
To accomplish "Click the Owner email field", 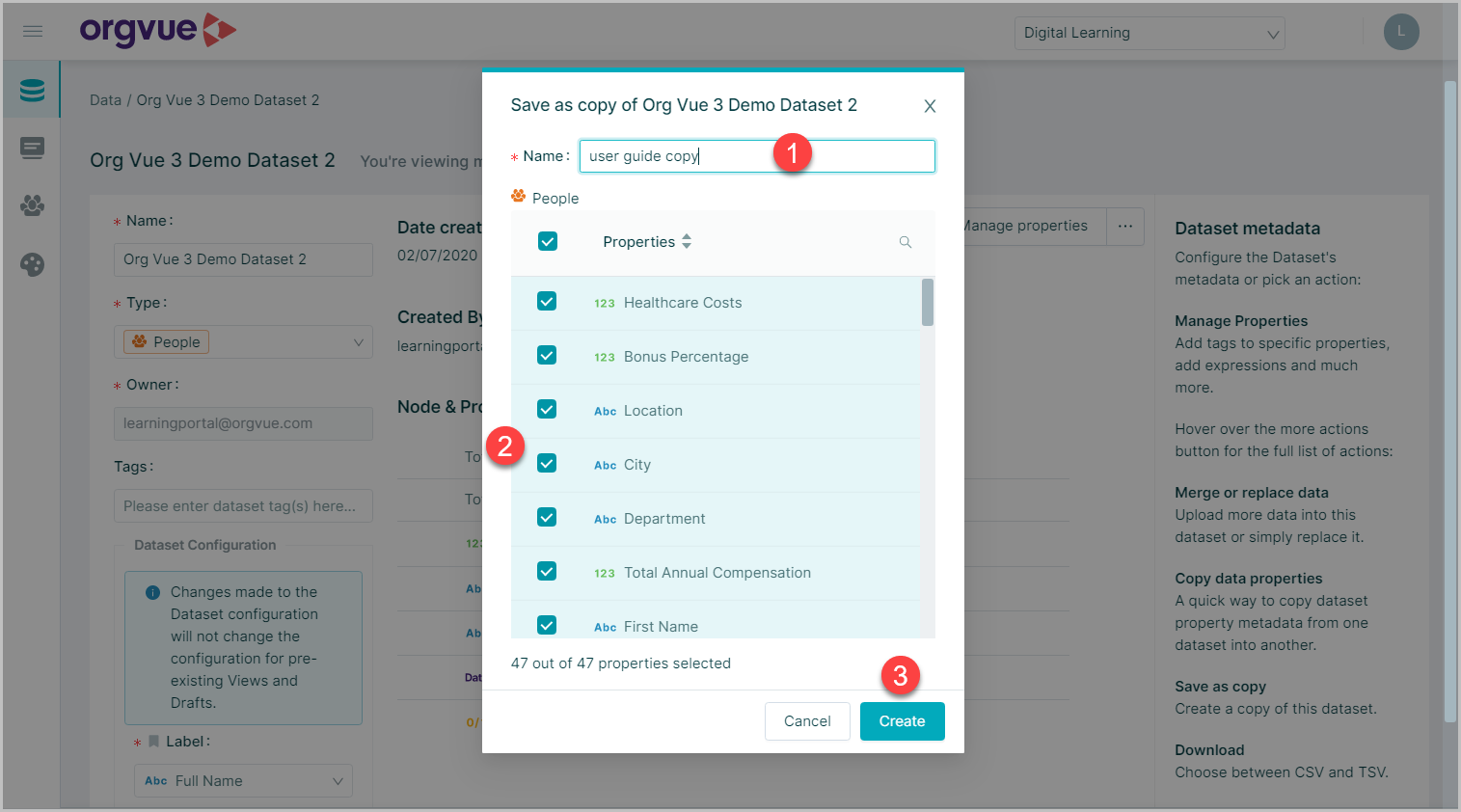I will (243, 423).
